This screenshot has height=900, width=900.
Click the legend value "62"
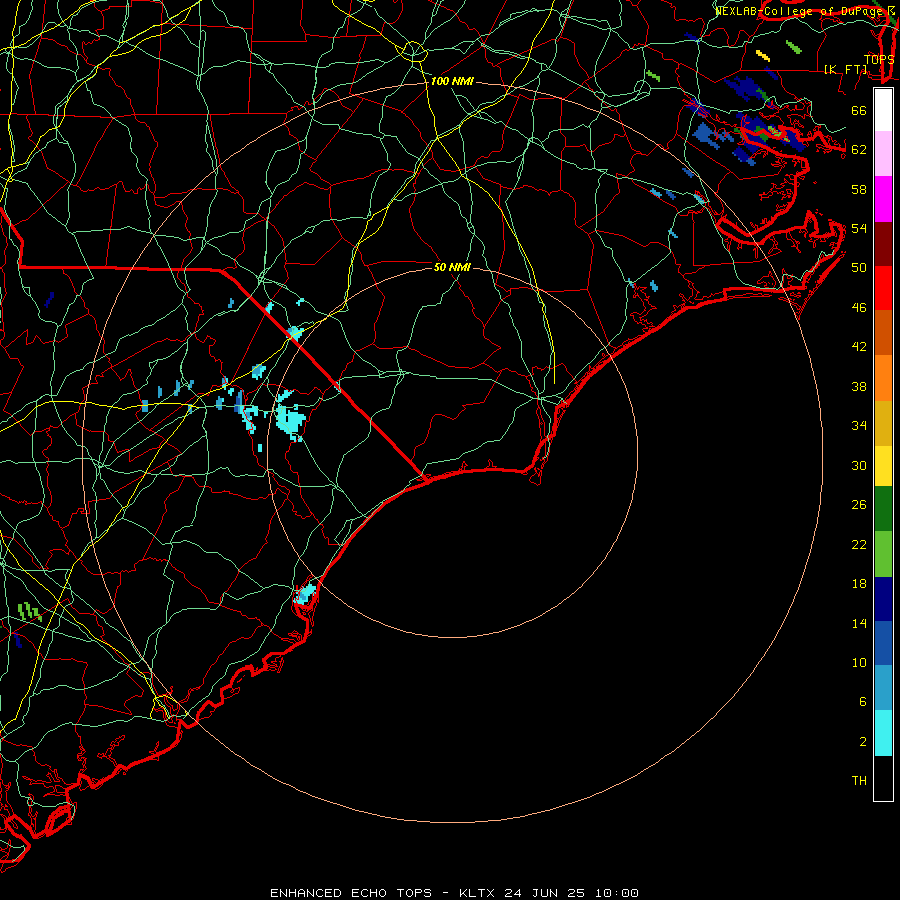tap(859, 150)
